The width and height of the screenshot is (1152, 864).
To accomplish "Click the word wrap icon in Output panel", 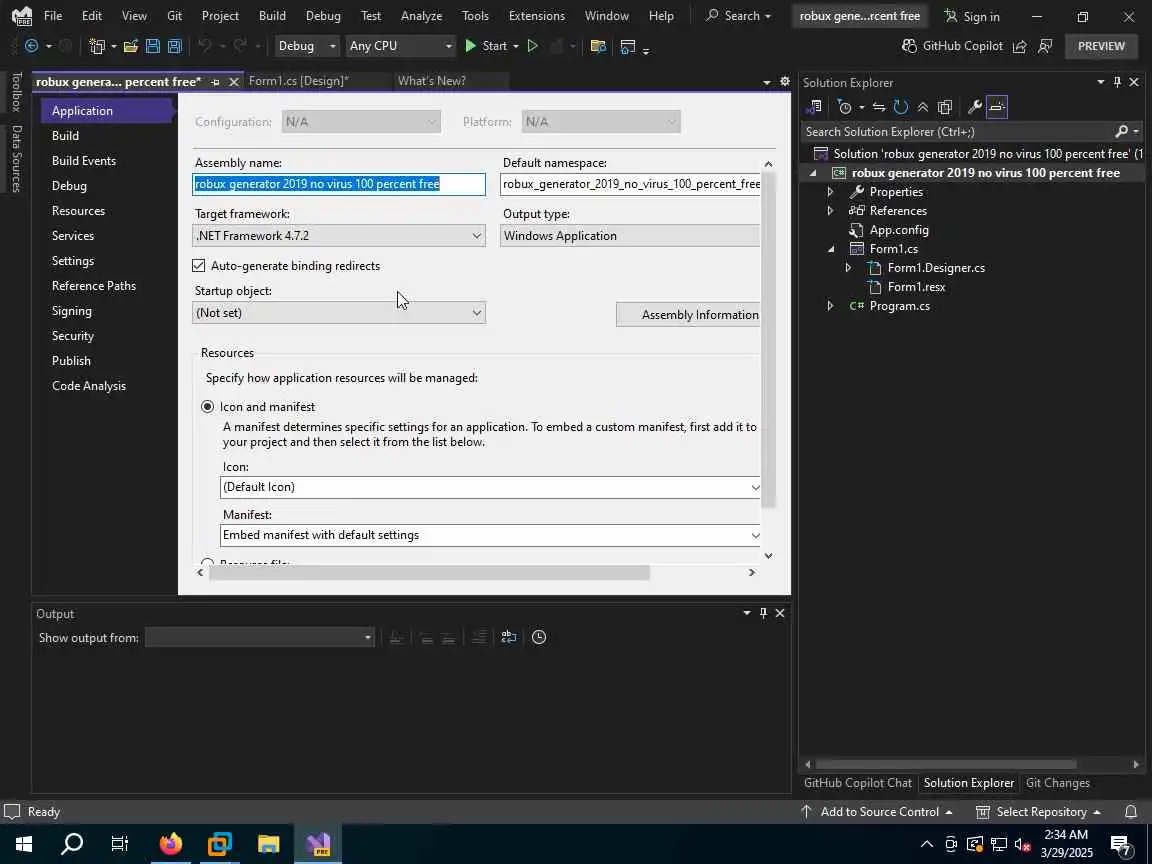I will point(508,637).
